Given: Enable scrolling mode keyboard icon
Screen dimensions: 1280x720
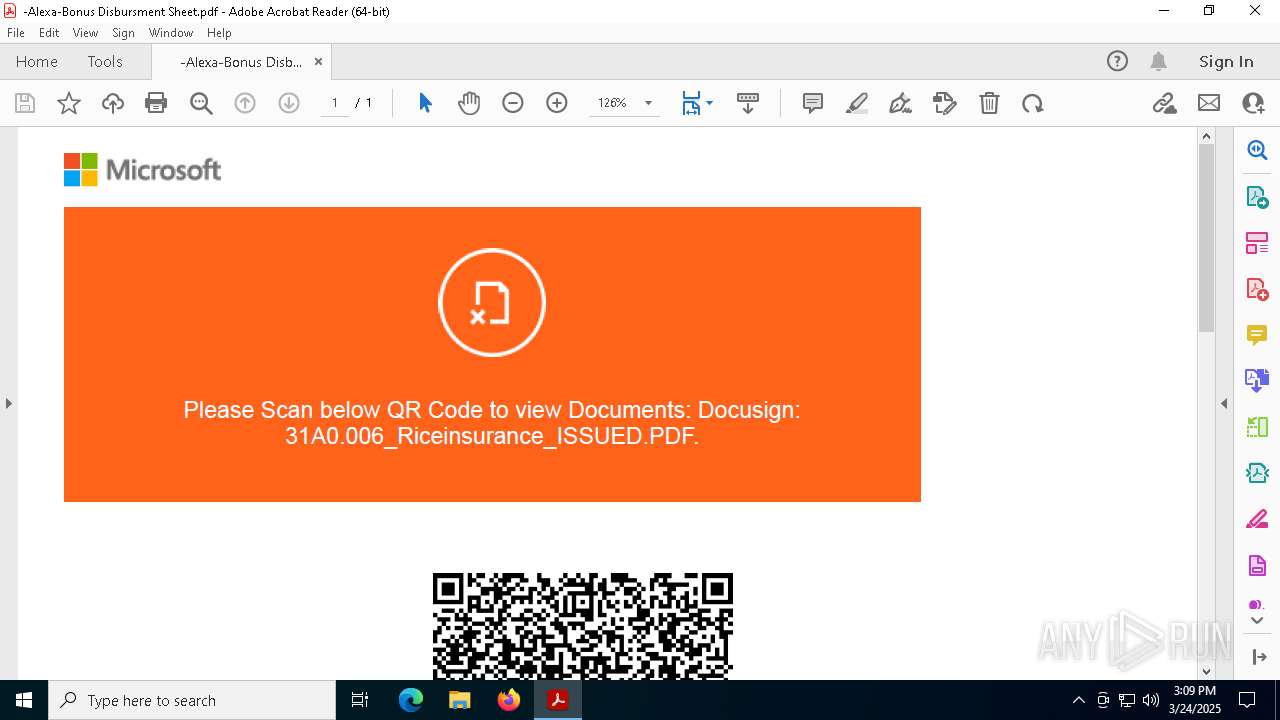Looking at the screenshot, I should (x=747, y=103).
